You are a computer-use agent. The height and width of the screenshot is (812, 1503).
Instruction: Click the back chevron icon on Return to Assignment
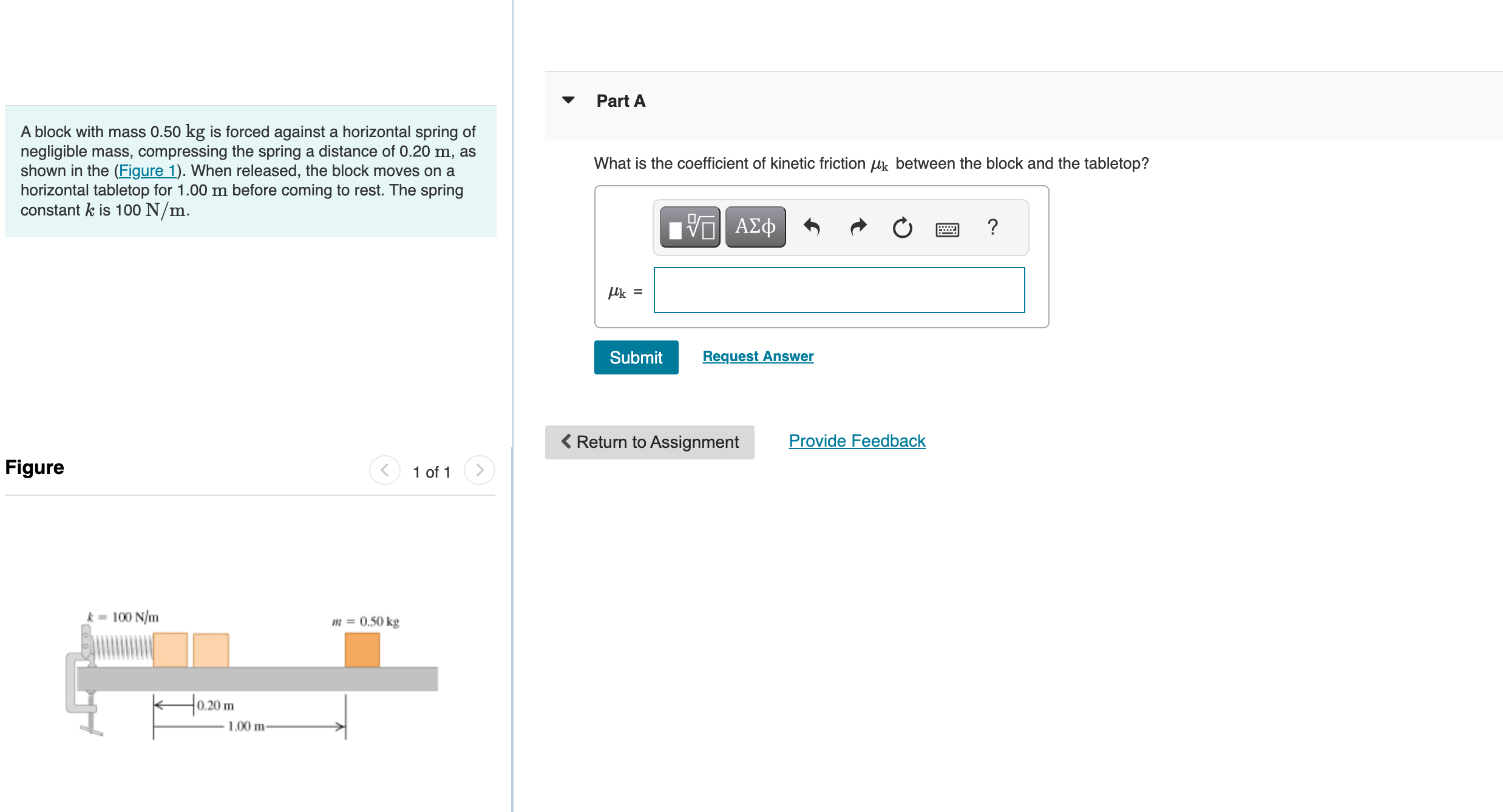566,442
